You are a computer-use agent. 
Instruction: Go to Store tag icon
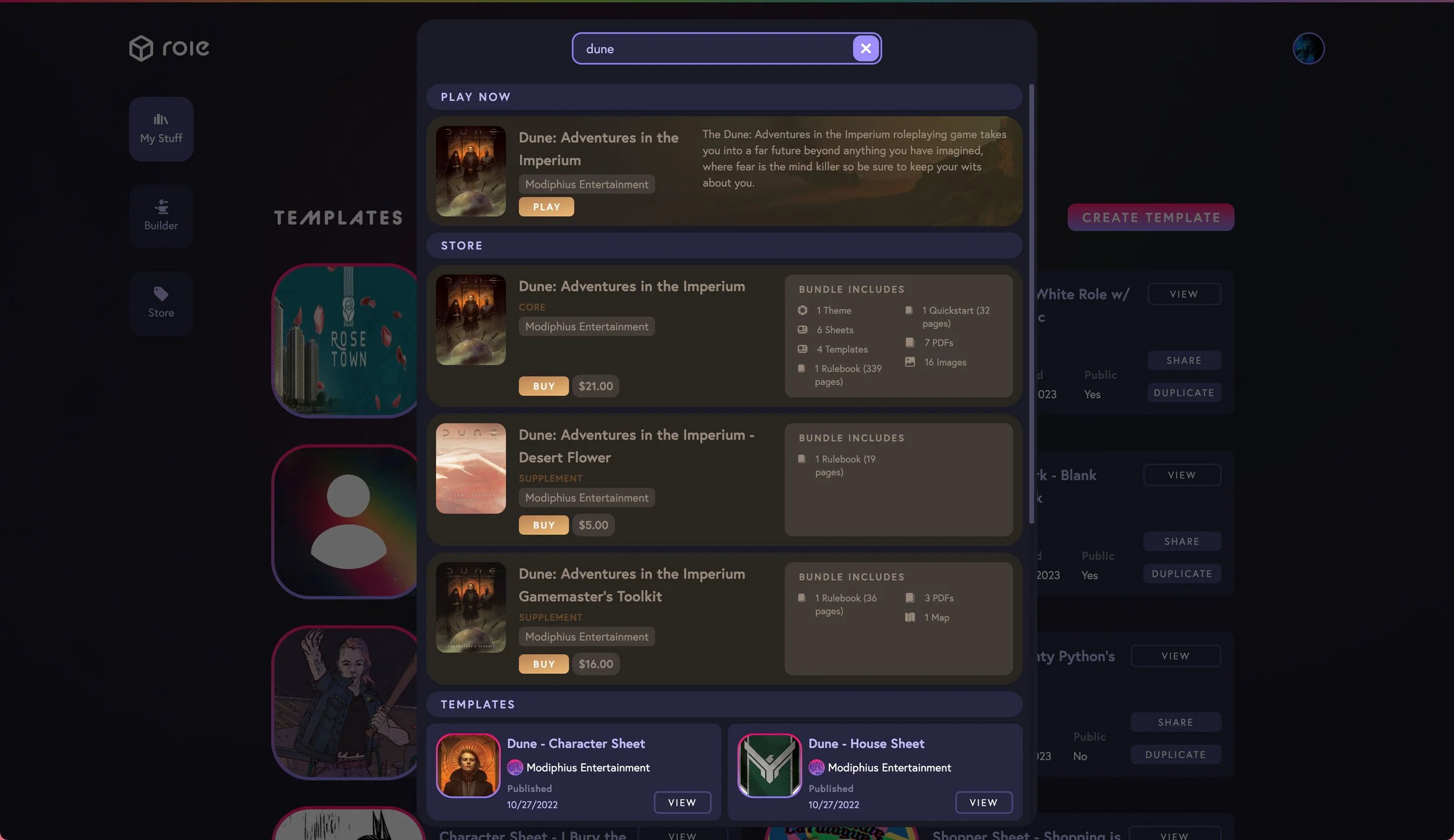[161, 294]
